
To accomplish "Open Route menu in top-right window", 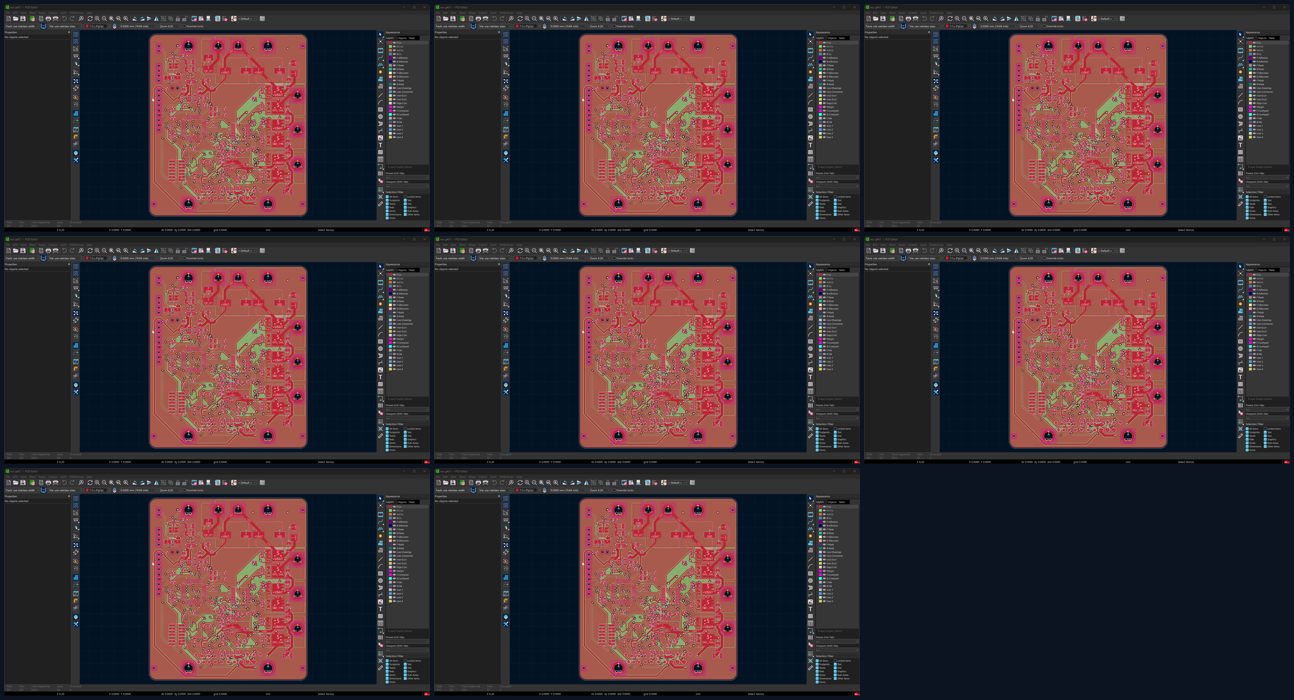I will coord(900,13).
